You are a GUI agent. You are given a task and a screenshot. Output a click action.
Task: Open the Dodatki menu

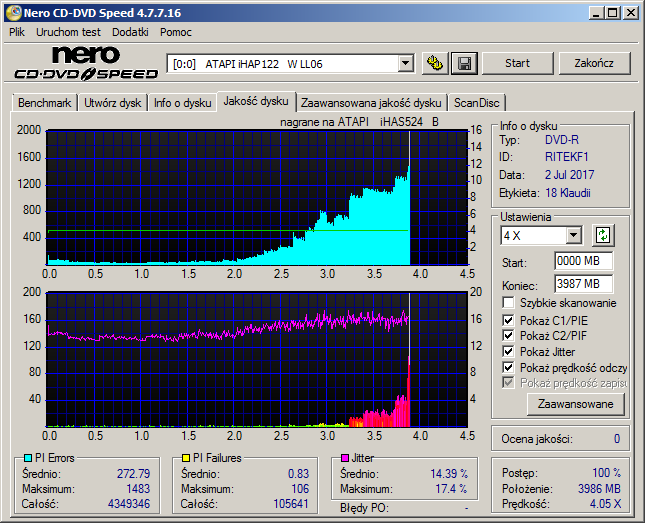click(x=130, y=32)
